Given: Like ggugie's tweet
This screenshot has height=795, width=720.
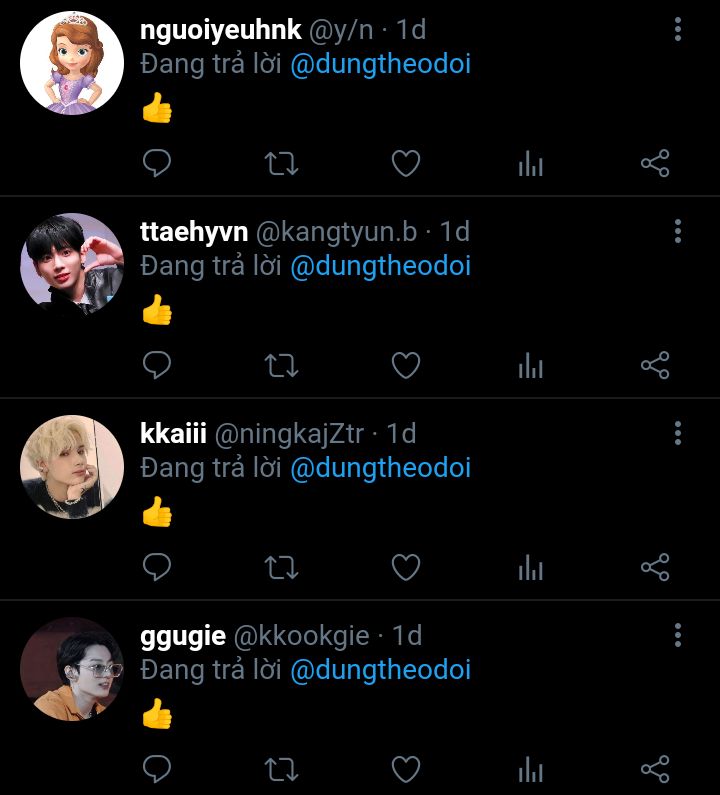Looking at the screenshot, I should (406, 769).
